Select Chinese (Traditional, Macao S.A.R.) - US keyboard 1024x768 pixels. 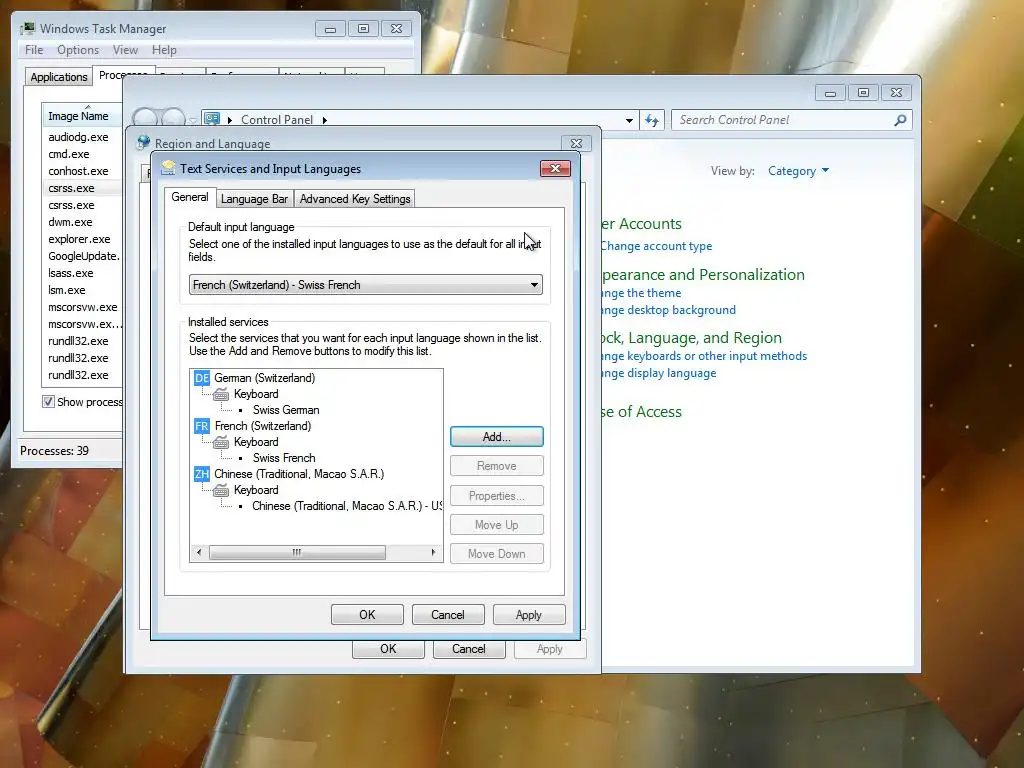point(347,506)
